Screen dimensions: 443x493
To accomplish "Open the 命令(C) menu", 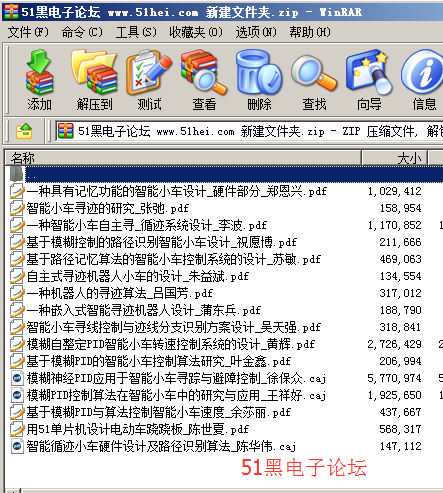I will (x=82, y=32).
